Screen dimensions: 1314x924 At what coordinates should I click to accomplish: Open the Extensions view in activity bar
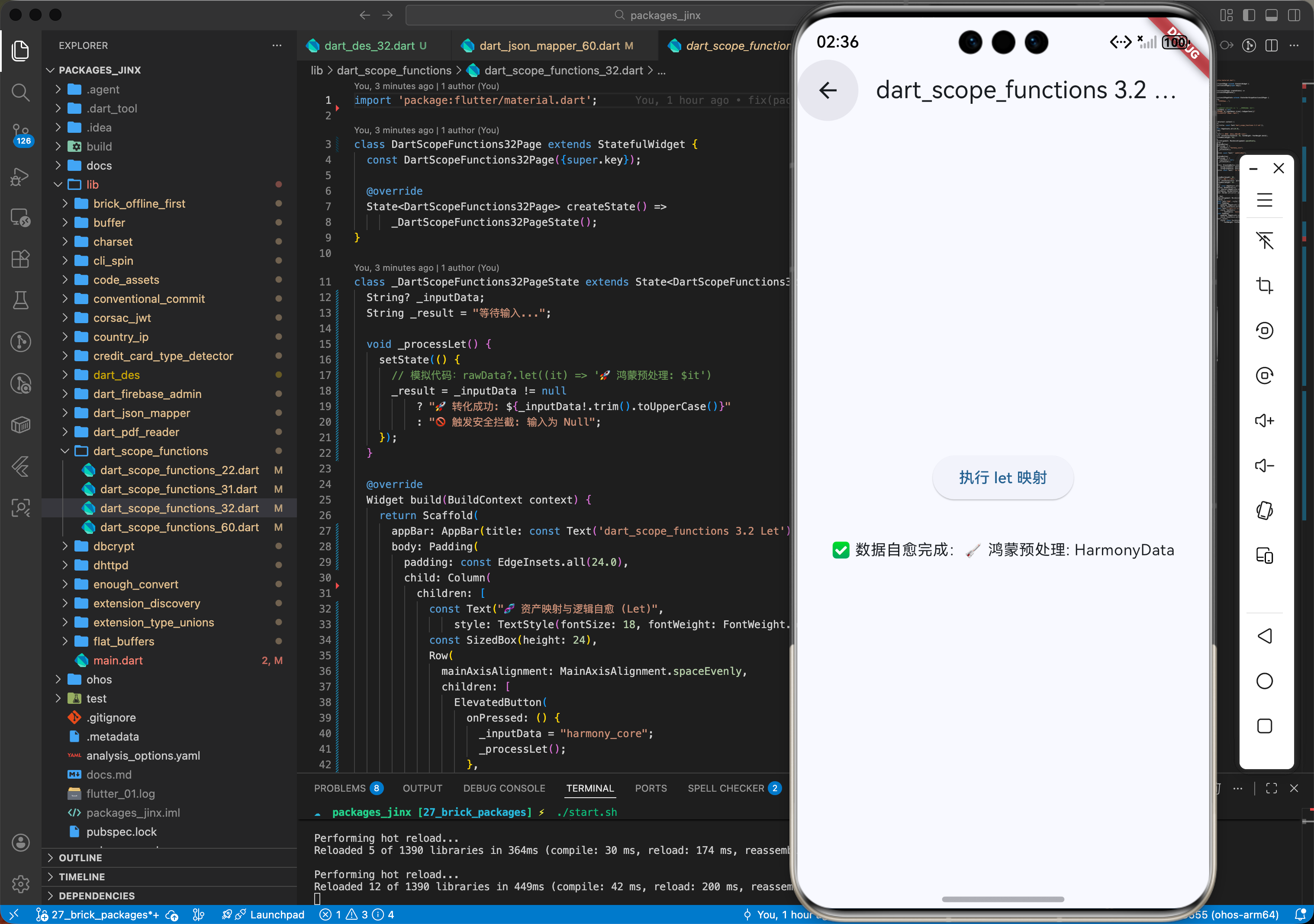(x=21, y=259)
